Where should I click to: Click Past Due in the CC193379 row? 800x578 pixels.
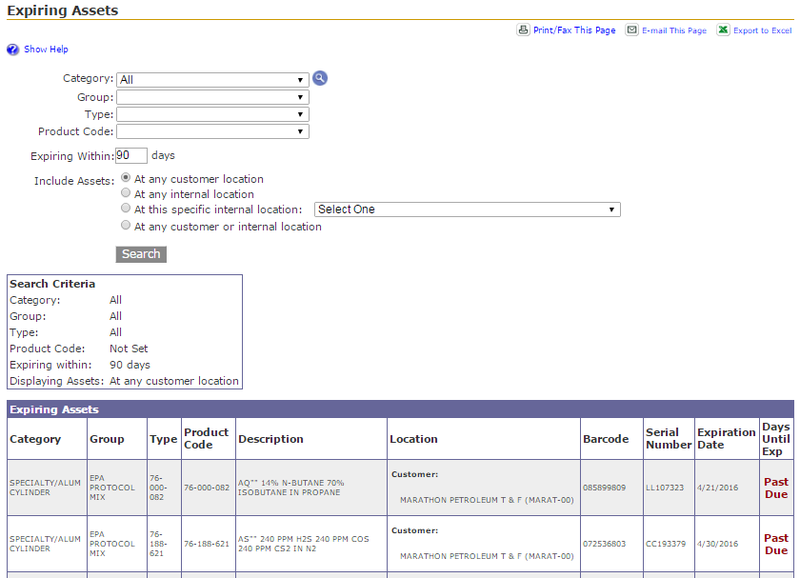click(x=776, y=544)
